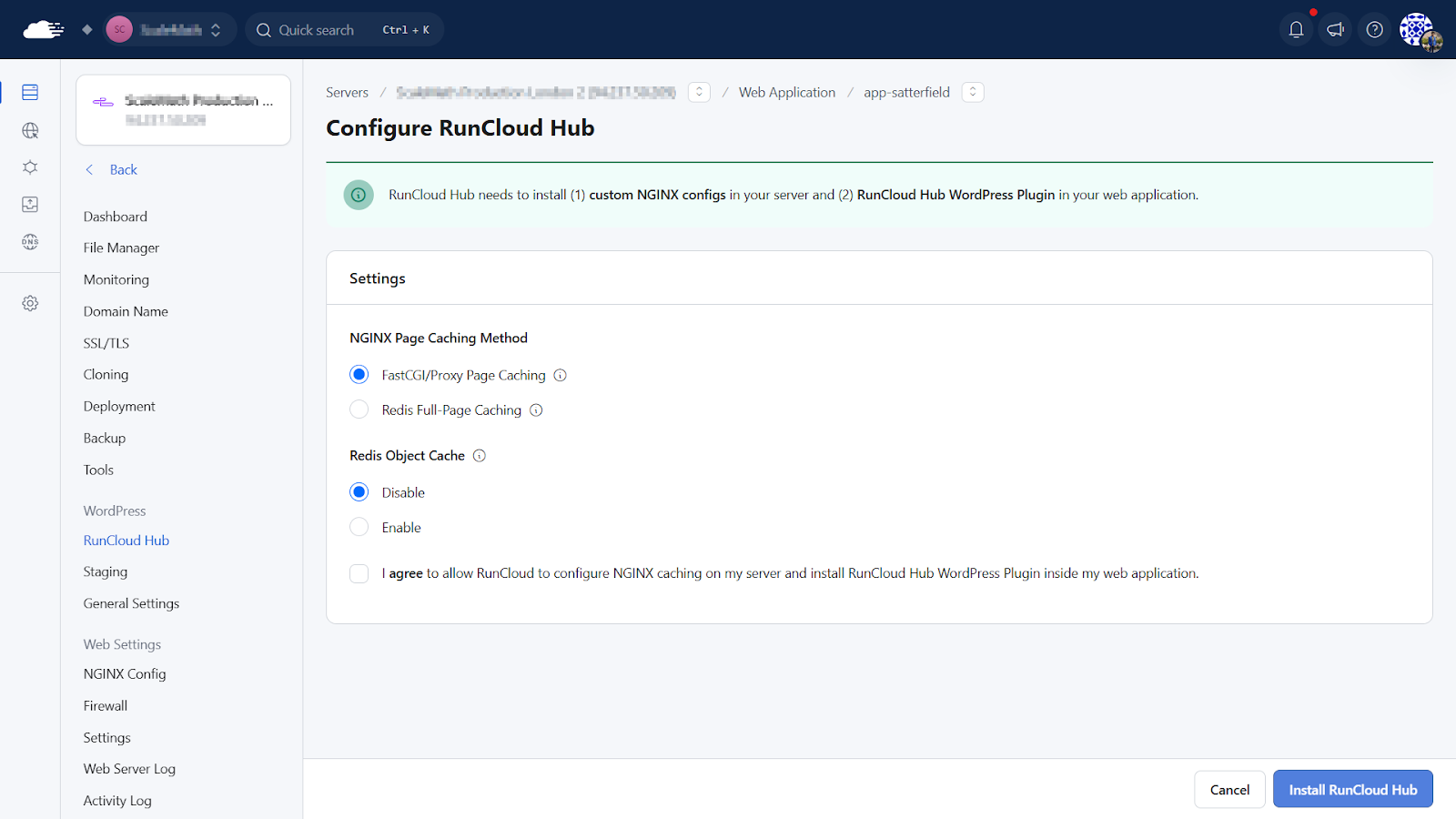Open the app-satterfield application selector
Screen dimensions: 1456x819
(x=973, y=92)
